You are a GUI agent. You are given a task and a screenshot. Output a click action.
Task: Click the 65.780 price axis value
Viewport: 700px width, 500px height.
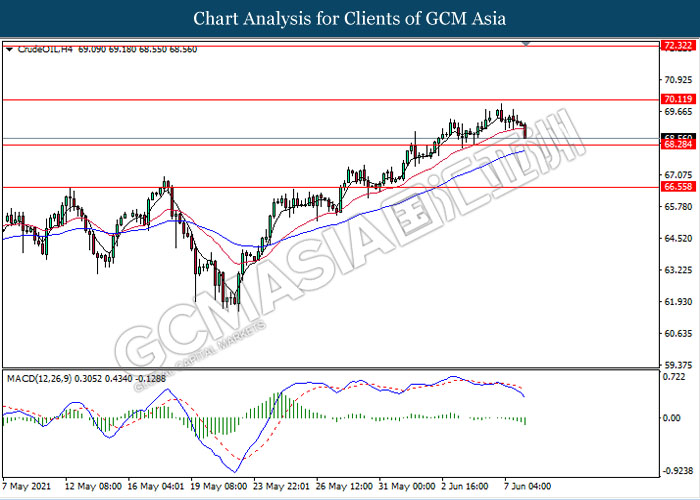click(678, 206)
